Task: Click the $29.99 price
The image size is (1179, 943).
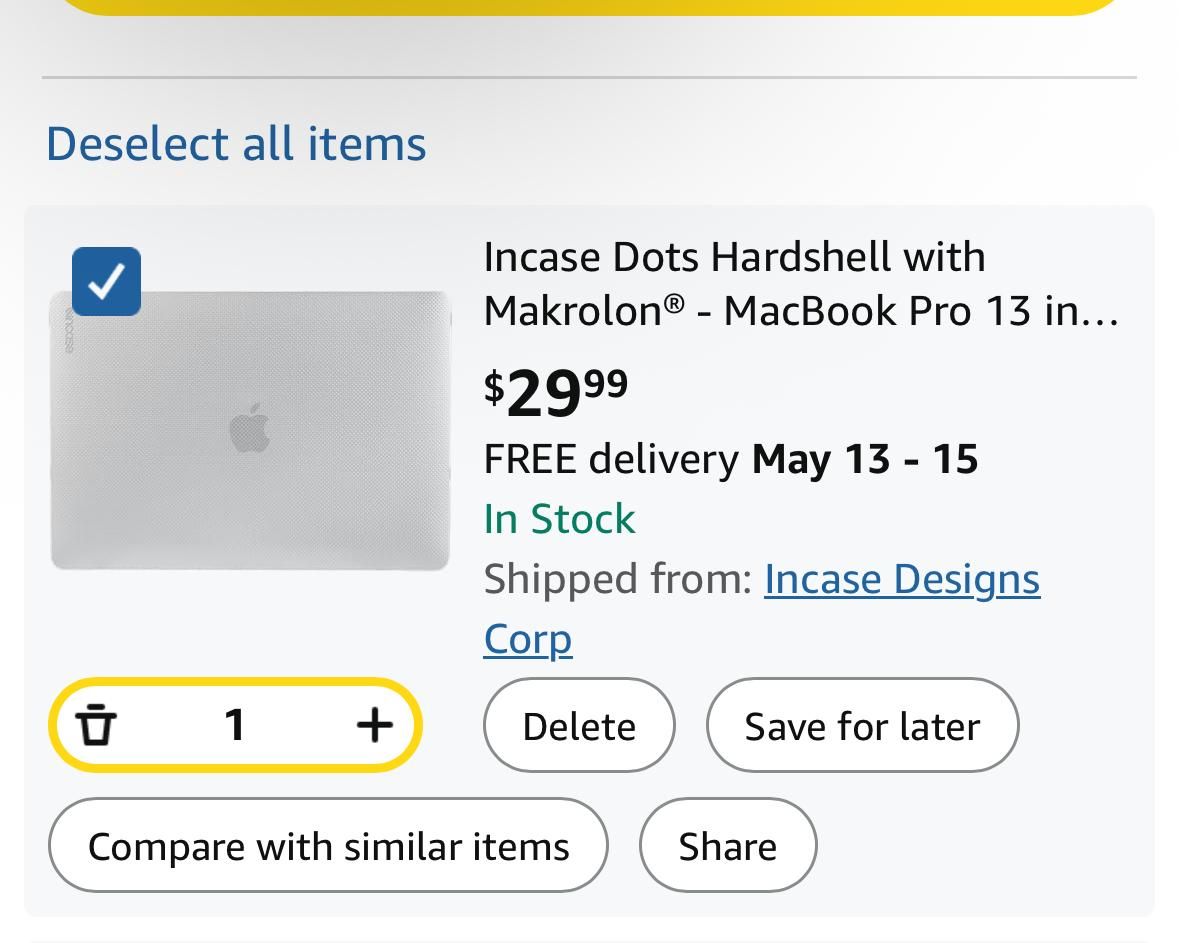Action: click(x=556, y=393)
